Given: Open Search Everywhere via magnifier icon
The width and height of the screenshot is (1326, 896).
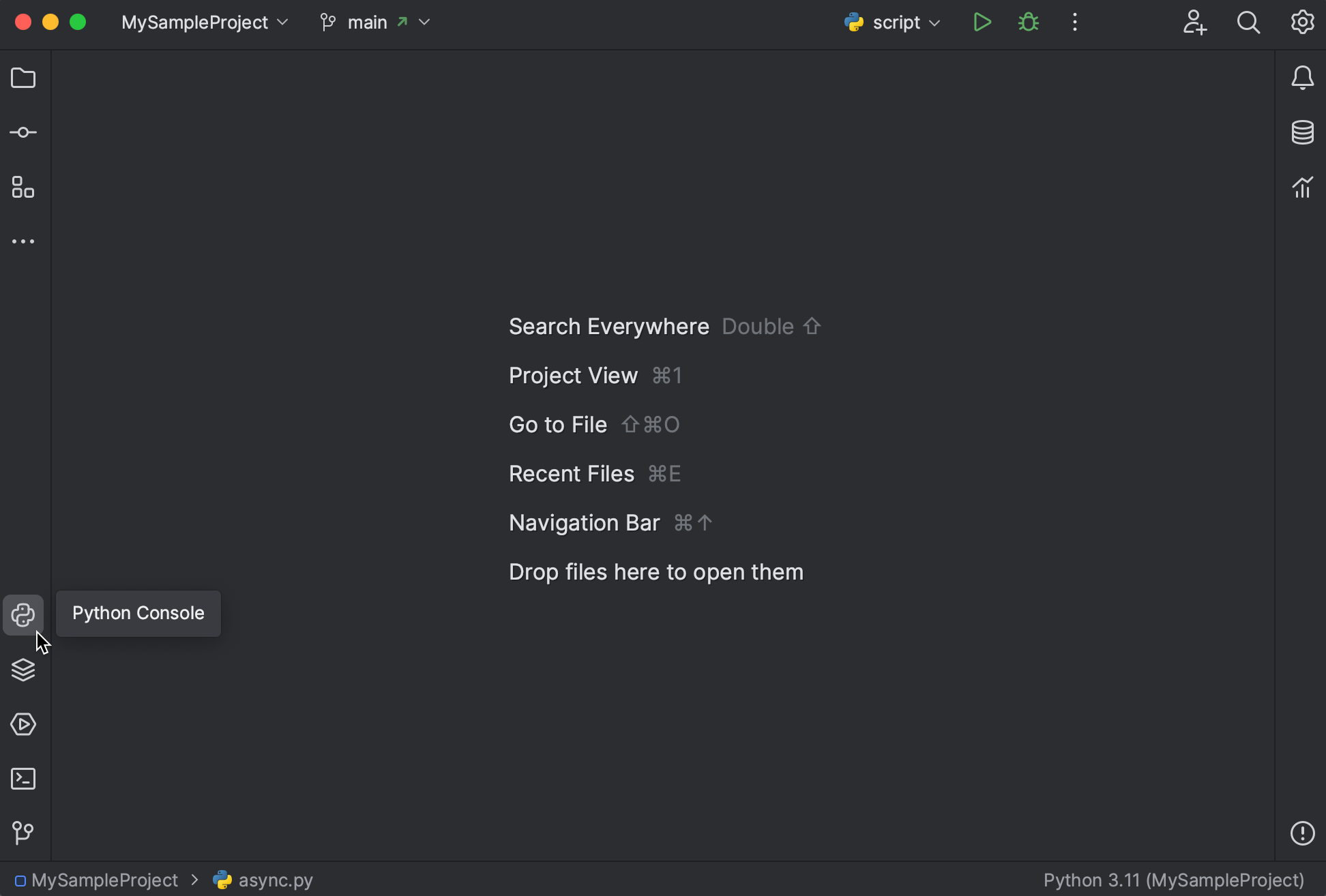Looking at the screenshot, I should [1249, 23].
